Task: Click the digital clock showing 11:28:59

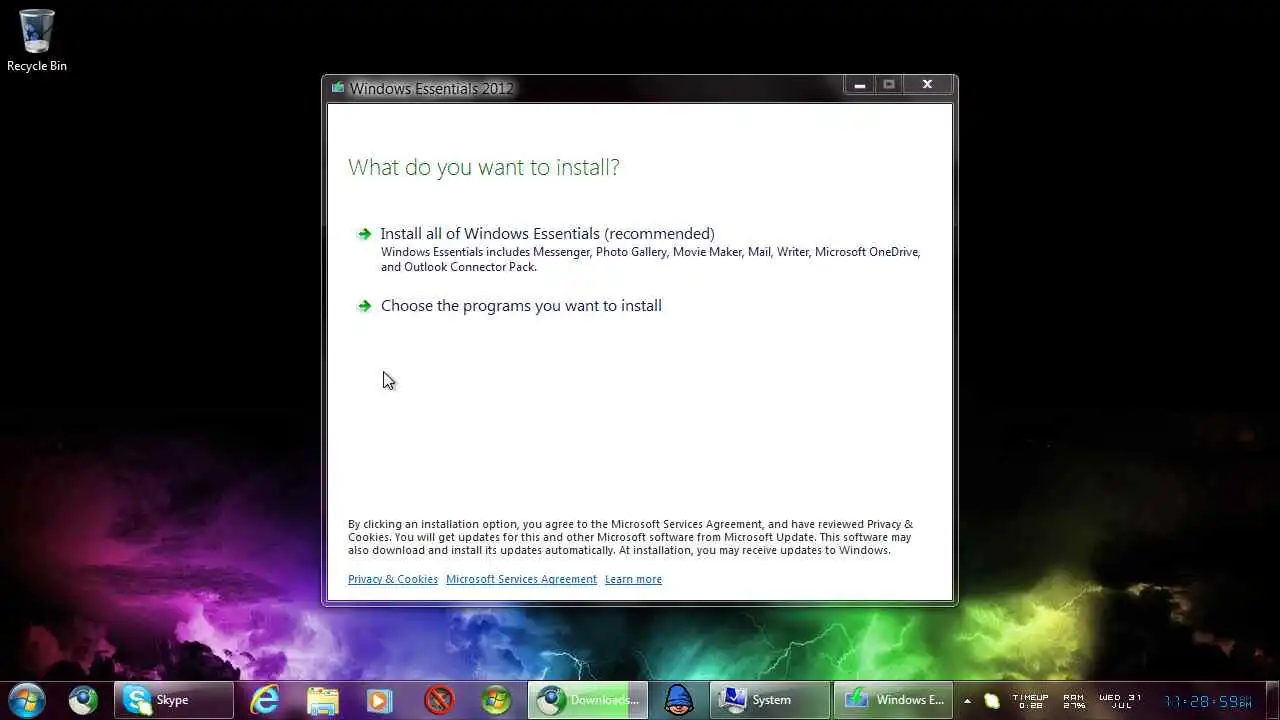Action: 1208,701
